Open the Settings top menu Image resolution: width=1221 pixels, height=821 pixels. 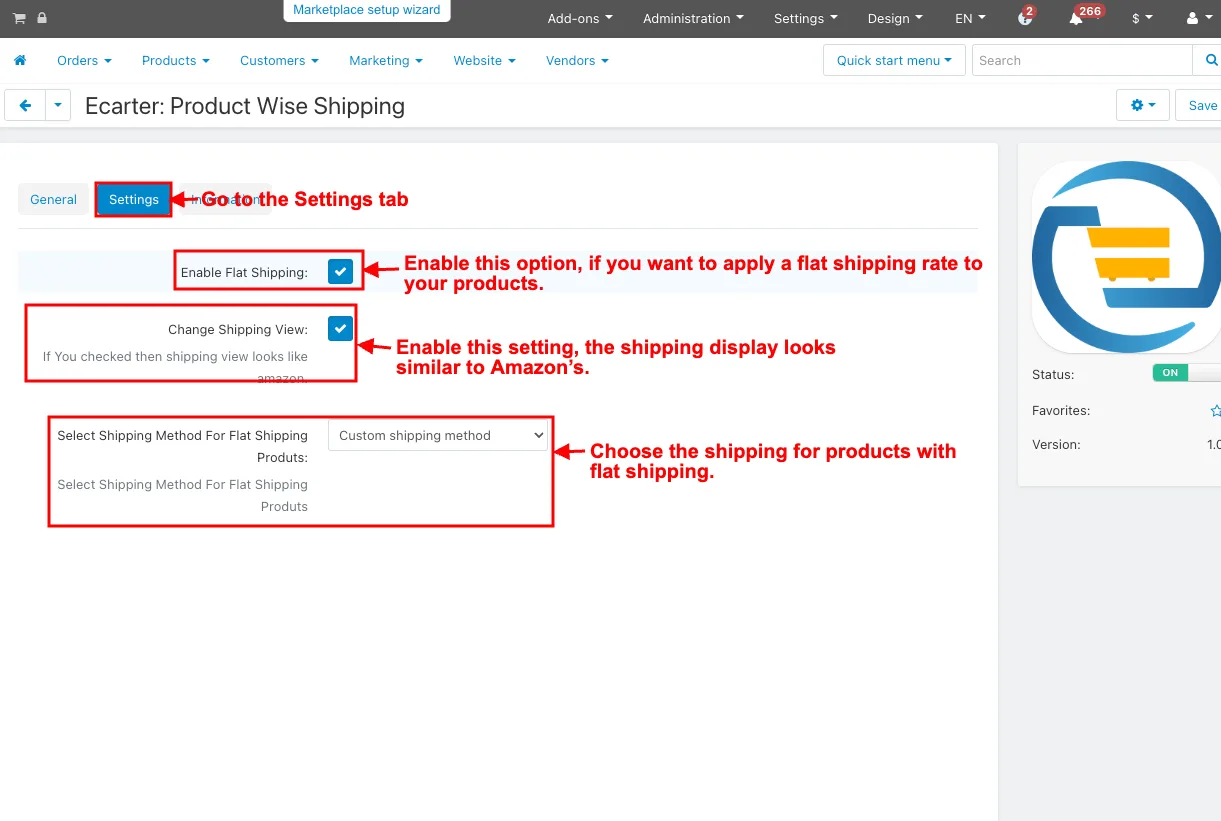tap(806, 18)
